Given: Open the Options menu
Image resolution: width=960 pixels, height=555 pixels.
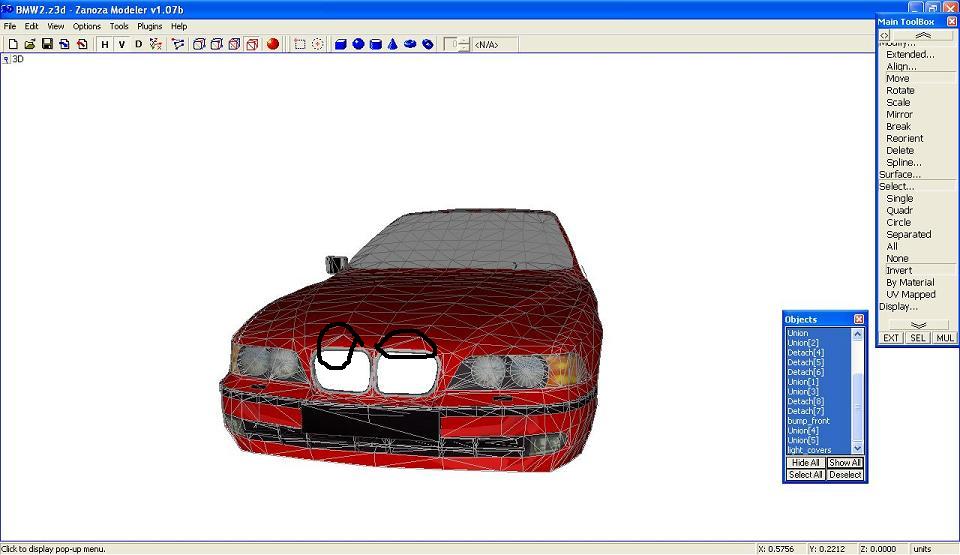Looking at the screenshot, I should (x=87, y=26).
